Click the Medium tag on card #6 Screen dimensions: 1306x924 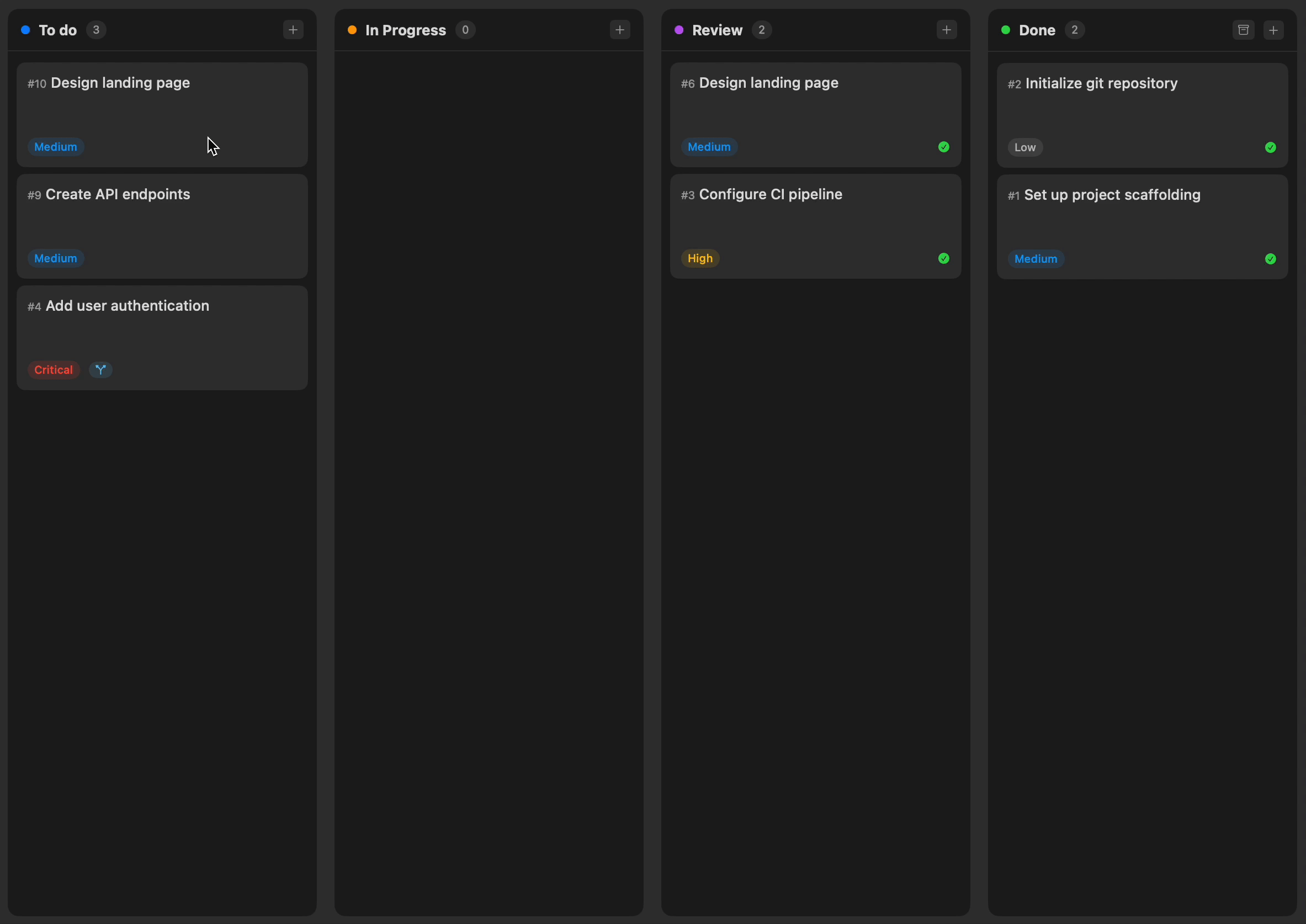709,147
